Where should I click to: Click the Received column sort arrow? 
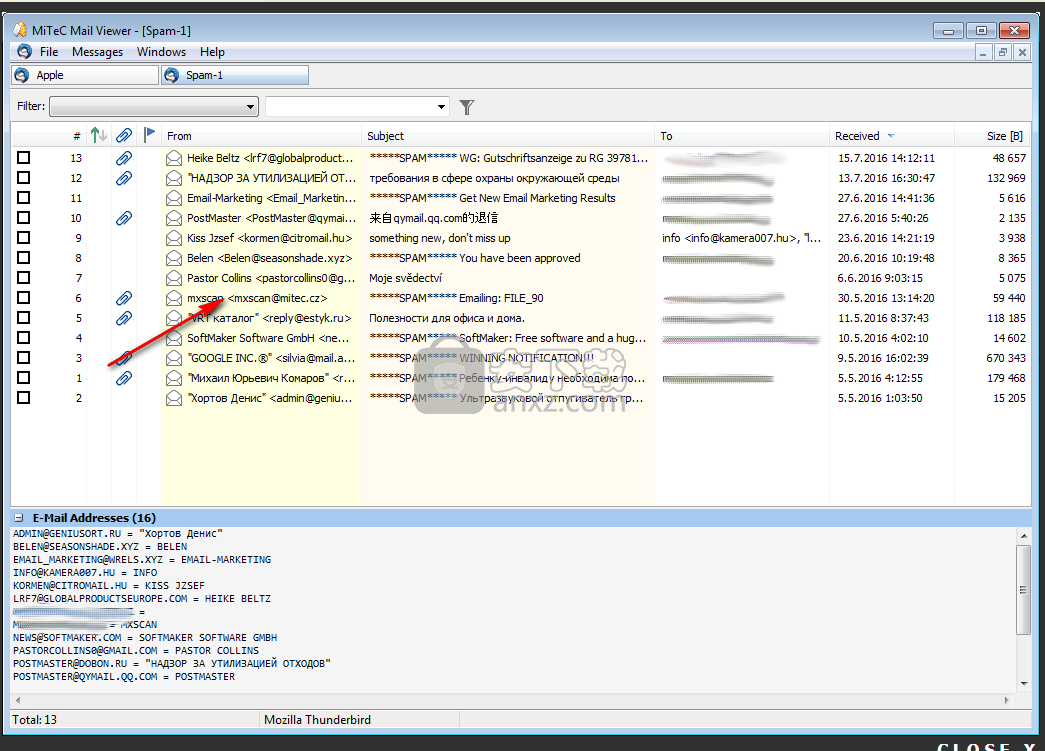coord(890,136)
